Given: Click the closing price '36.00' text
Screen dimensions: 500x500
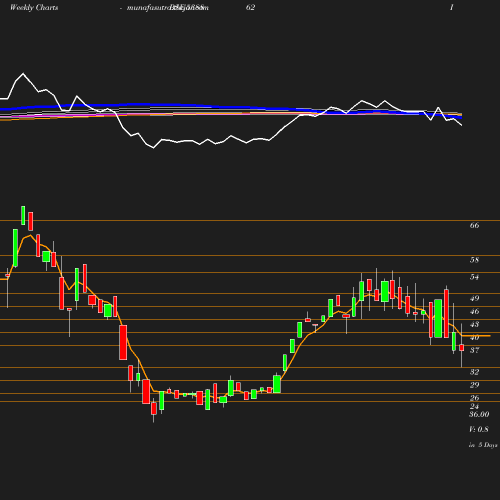Looking at the screenshot, I should 479,414.
